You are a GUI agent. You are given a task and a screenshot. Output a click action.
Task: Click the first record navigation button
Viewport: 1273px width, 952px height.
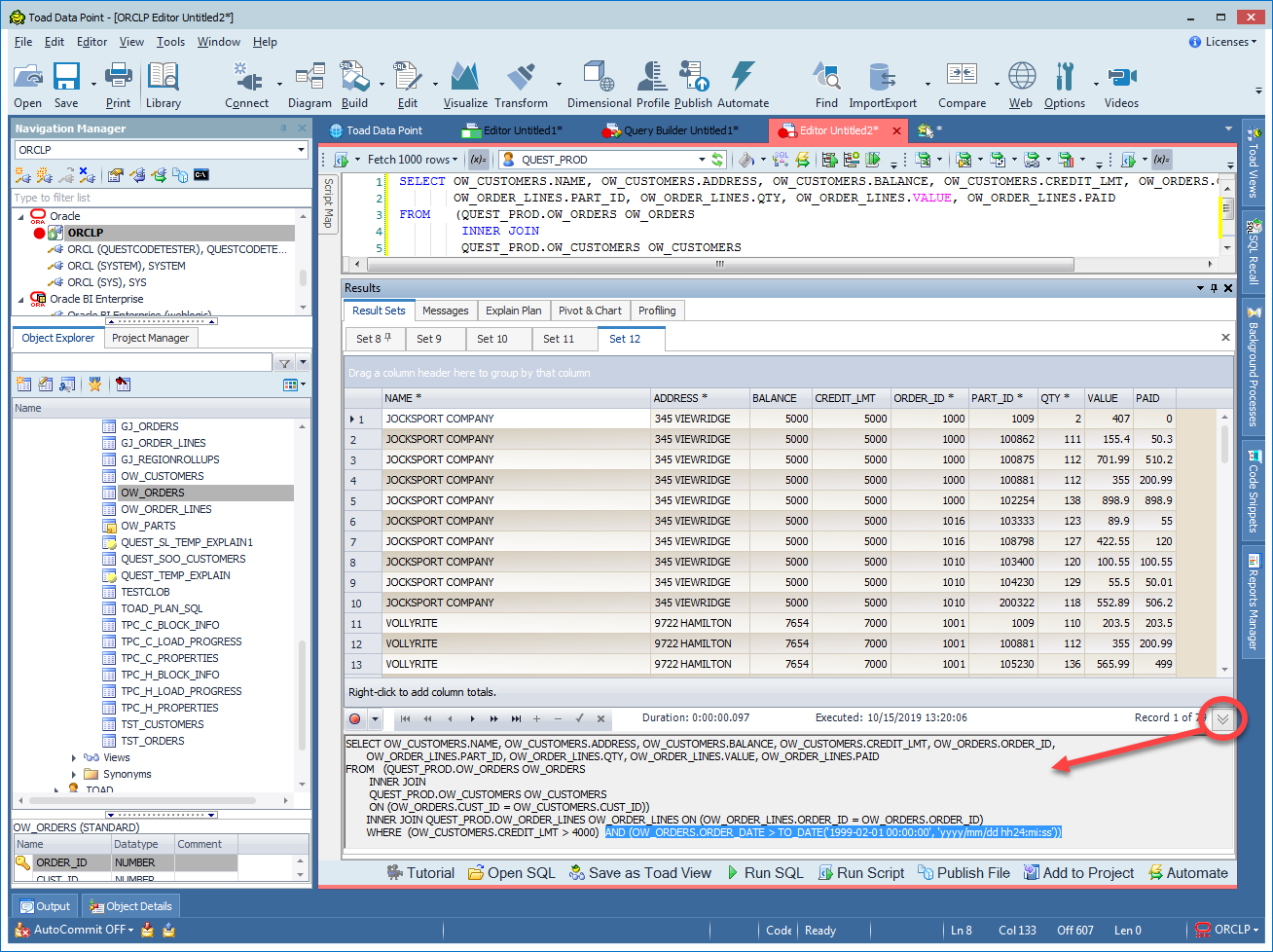405,719
